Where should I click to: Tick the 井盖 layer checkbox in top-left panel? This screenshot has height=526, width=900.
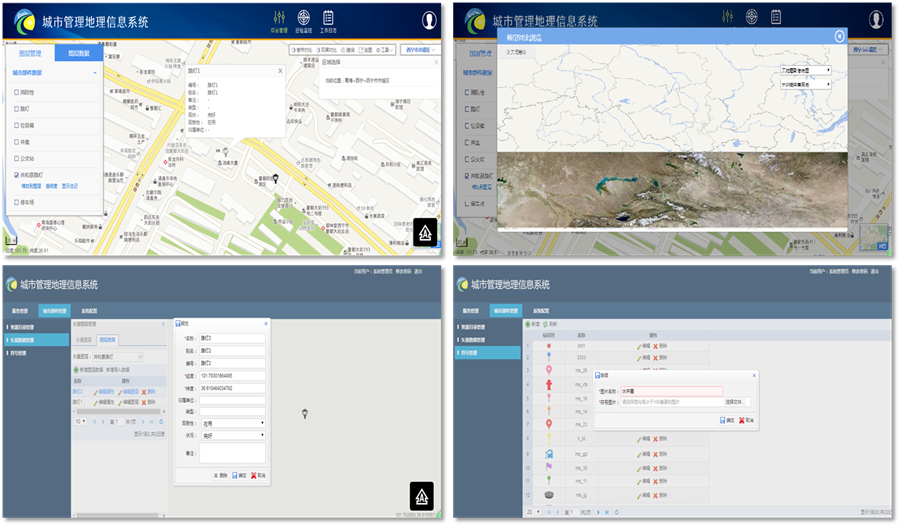(17, 142)
